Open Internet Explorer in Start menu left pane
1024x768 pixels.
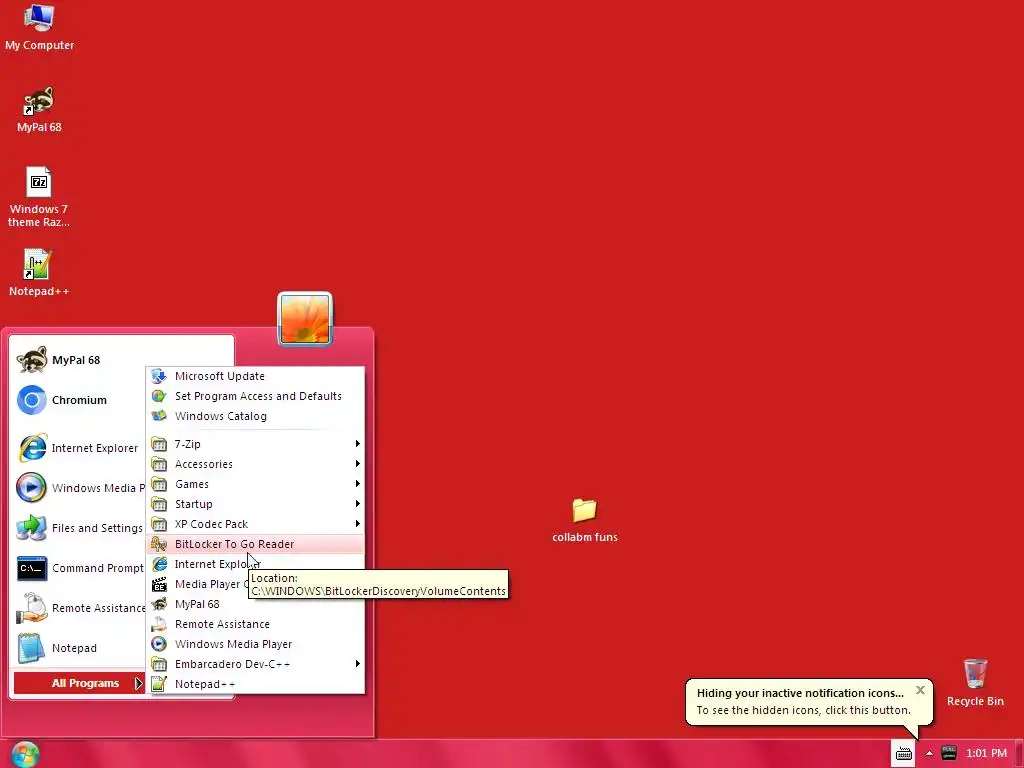tap(78, 448)
